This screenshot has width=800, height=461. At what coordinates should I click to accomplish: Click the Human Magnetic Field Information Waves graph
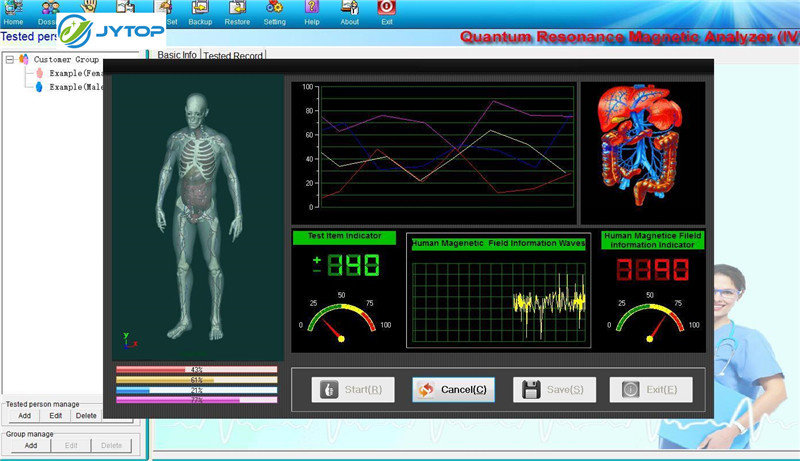pyautogui.click(x=498, y=302)
